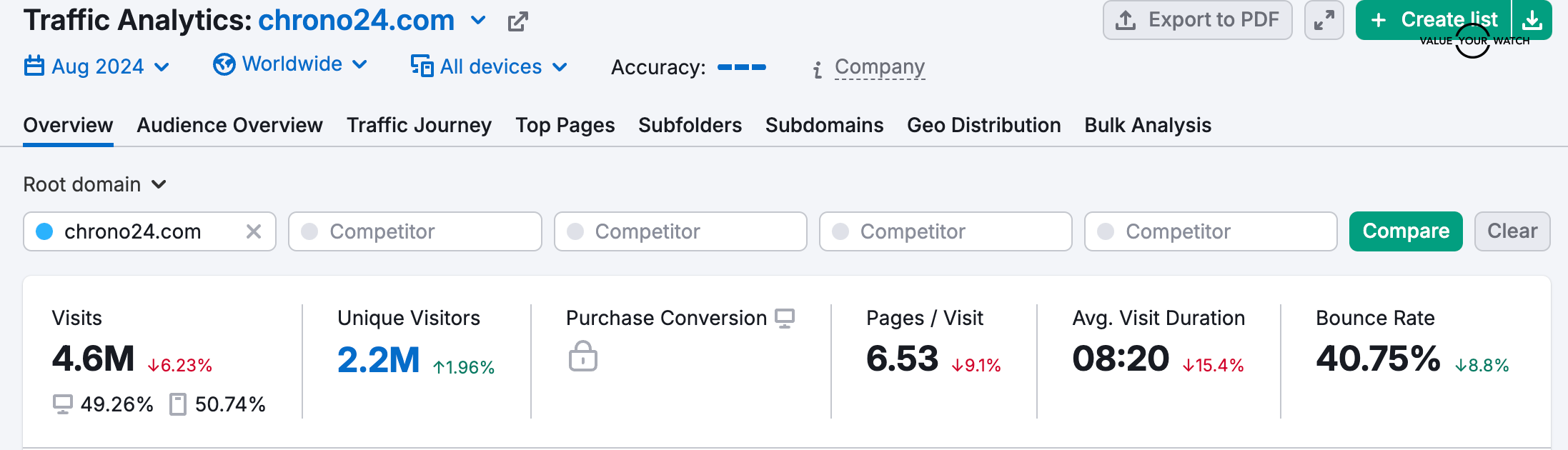Expand the Worldwide region dropdown
Image resolution: width=1568 pixels, height=450 pixels.
(x=290, y=64)
